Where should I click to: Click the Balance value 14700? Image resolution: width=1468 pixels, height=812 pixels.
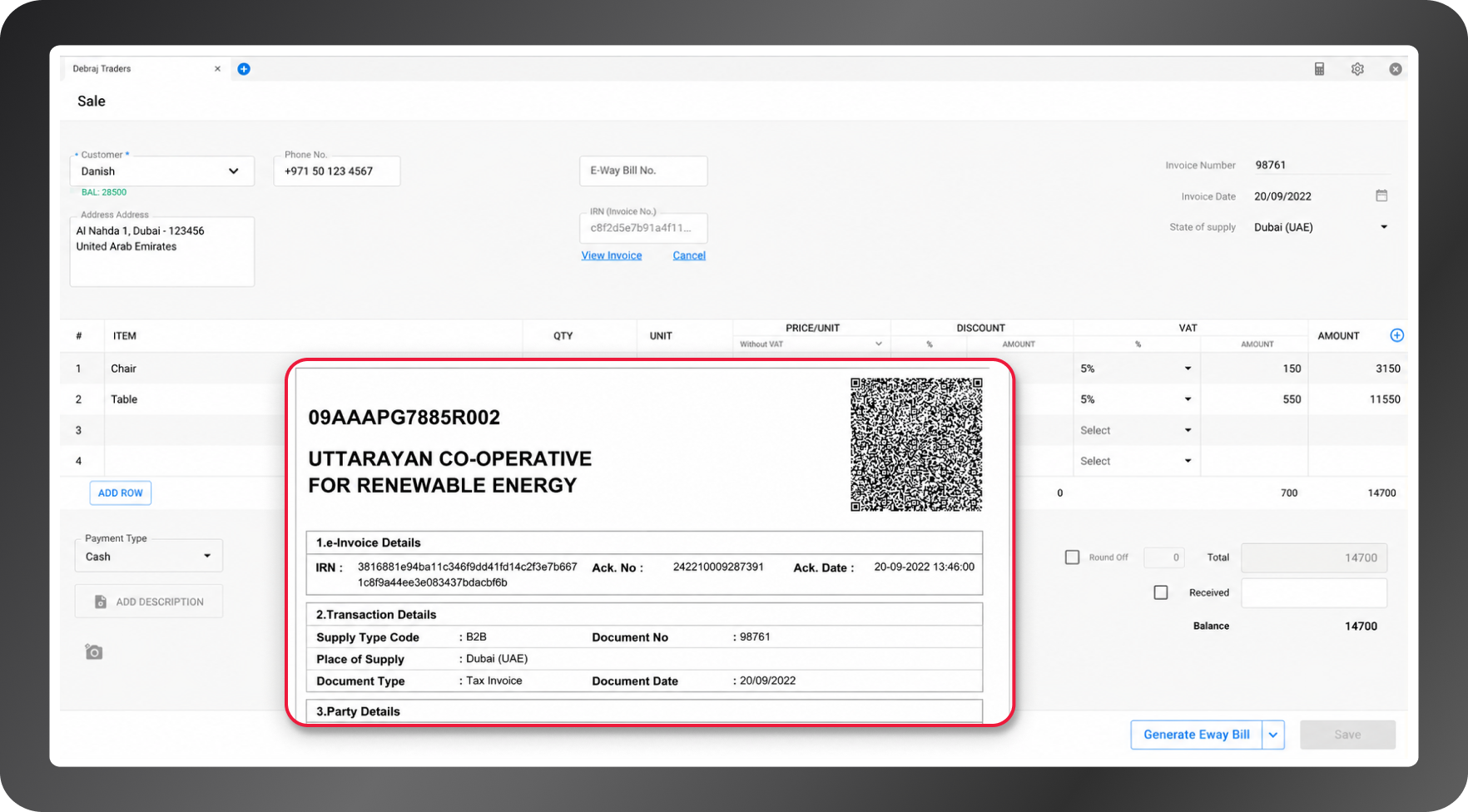coord(1361,626)
